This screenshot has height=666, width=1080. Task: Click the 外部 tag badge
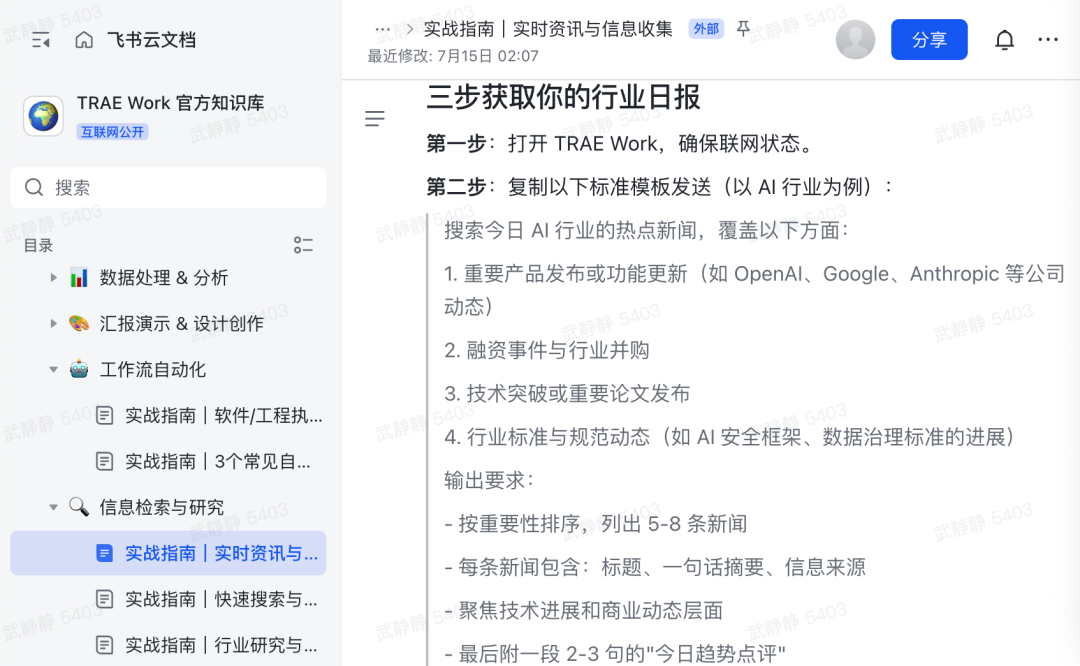click(706, 29)
